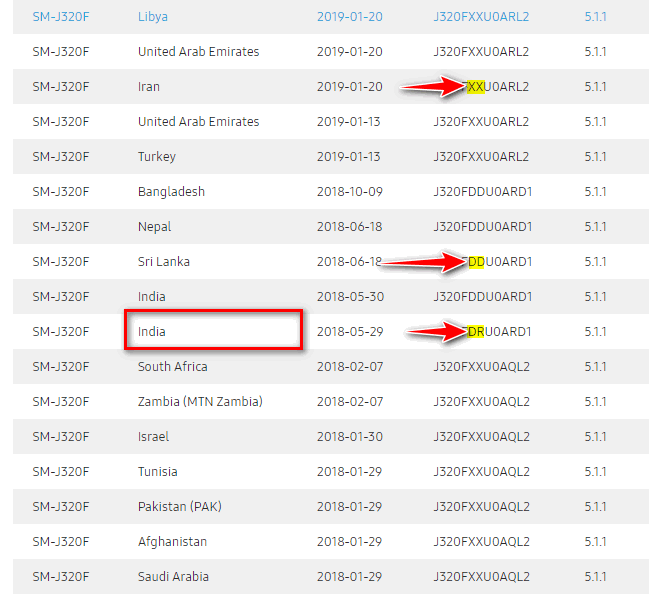Click the Saudi Arabia country name
The width and height of the screenshot is (650, 599).
click(175, 577)
